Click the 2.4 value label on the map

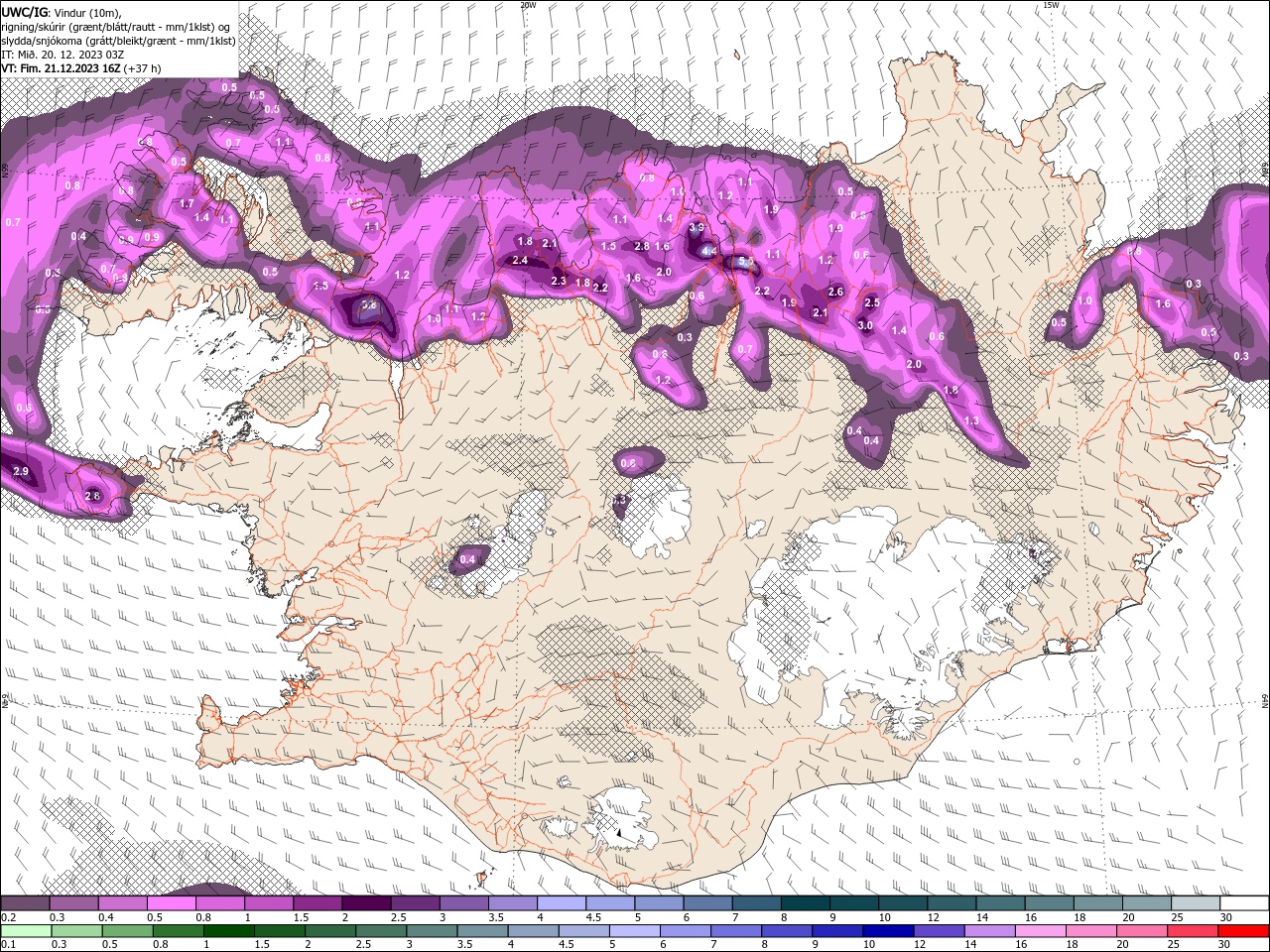(520, 261)
